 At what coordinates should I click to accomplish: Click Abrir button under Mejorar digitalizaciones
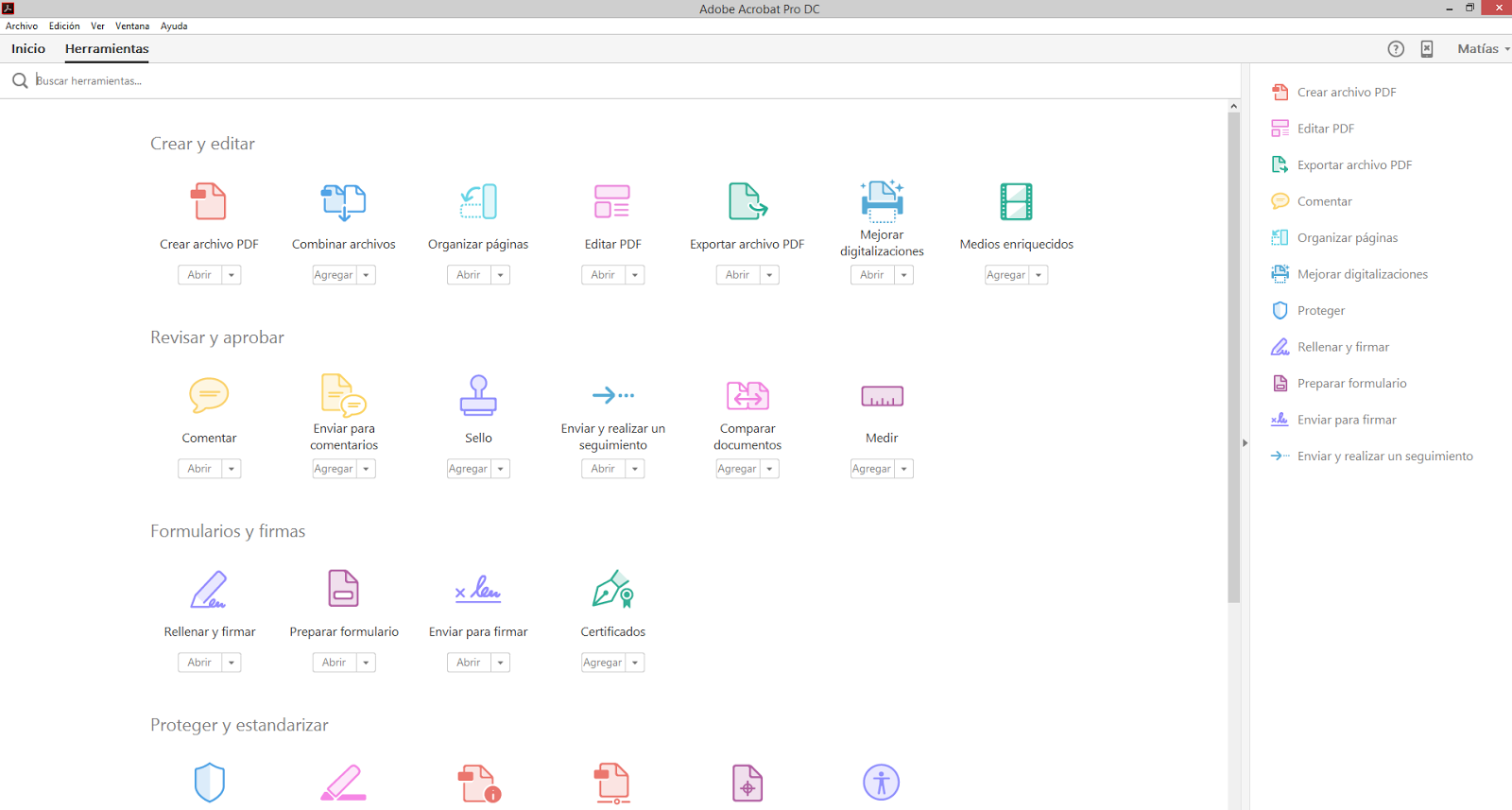(872, 275)
